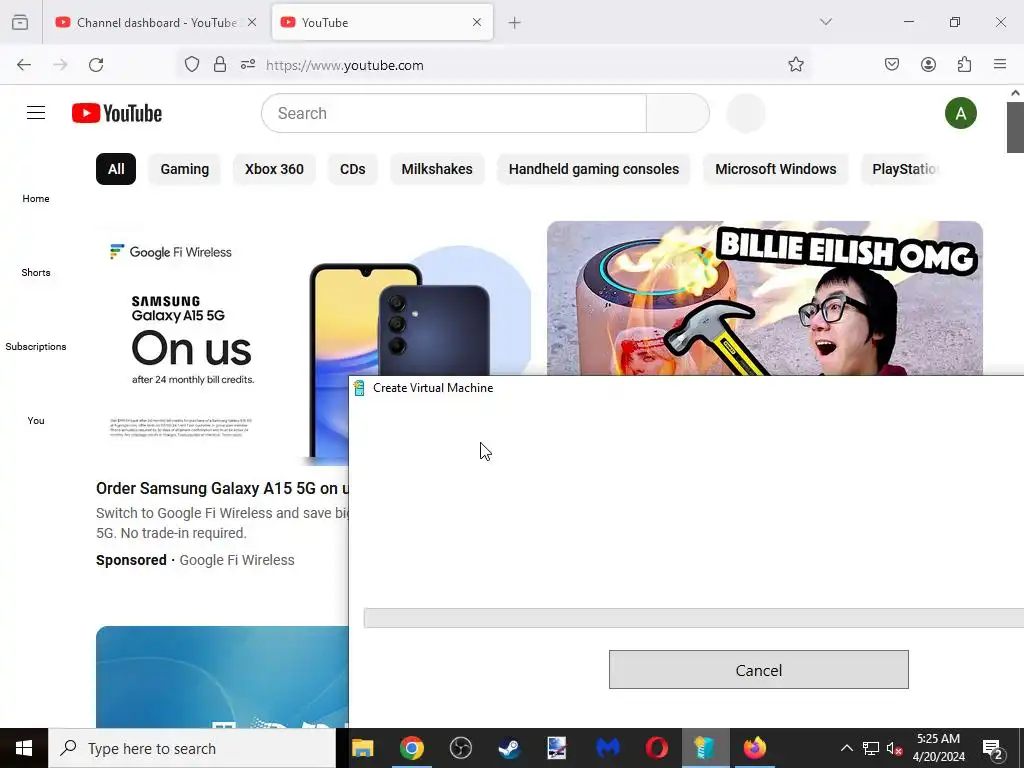Screen dimensions: 1024x768
Task: Open tracking protection shield icon
Action: coord(191,65)
